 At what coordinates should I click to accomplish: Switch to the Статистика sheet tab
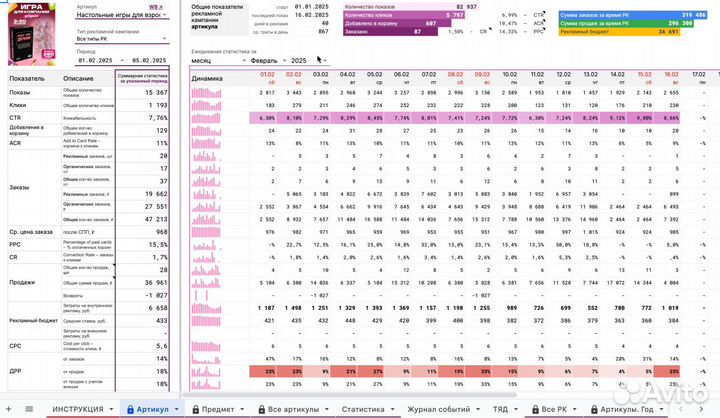[362, 409]
